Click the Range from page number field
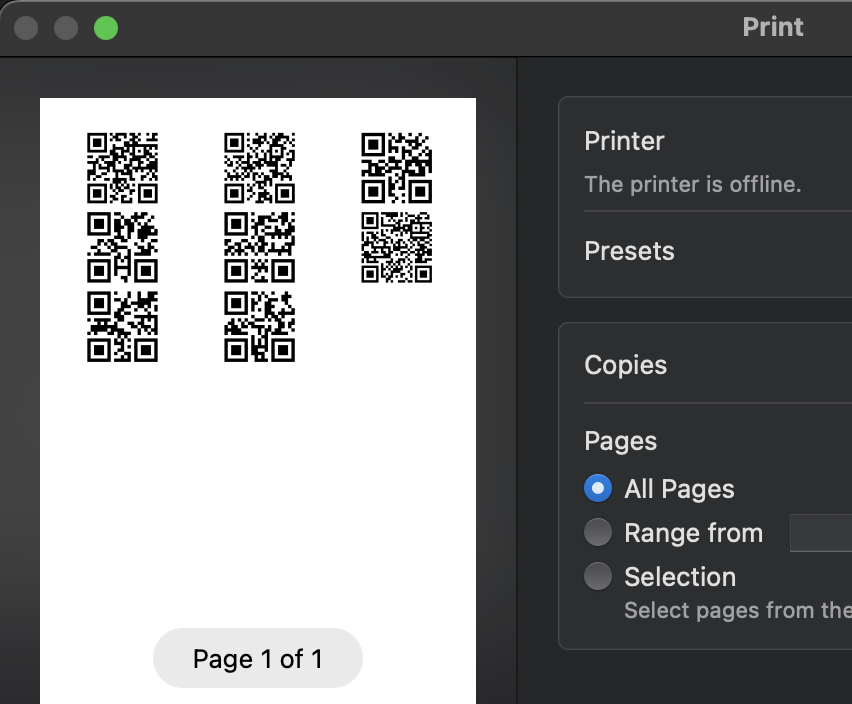 click(820, 533)
